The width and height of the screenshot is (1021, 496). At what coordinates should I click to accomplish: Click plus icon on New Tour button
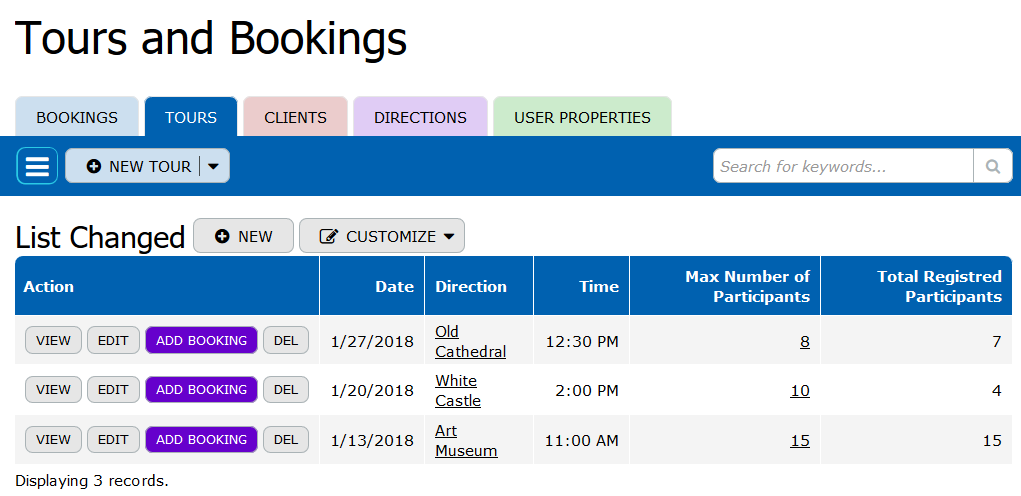click(x=94, y=167)
